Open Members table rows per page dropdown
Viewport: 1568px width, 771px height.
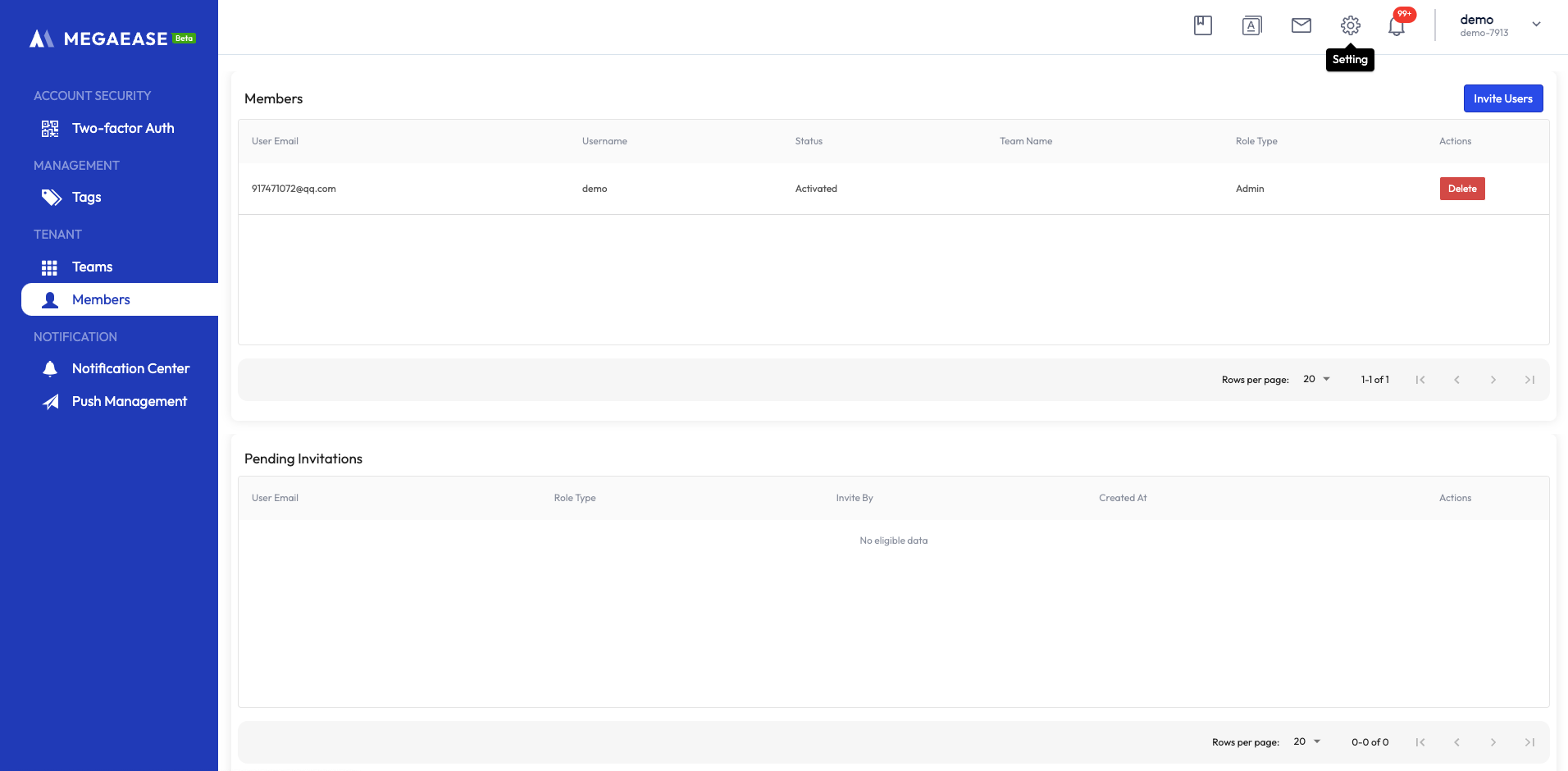click(x=1316, y=379)
